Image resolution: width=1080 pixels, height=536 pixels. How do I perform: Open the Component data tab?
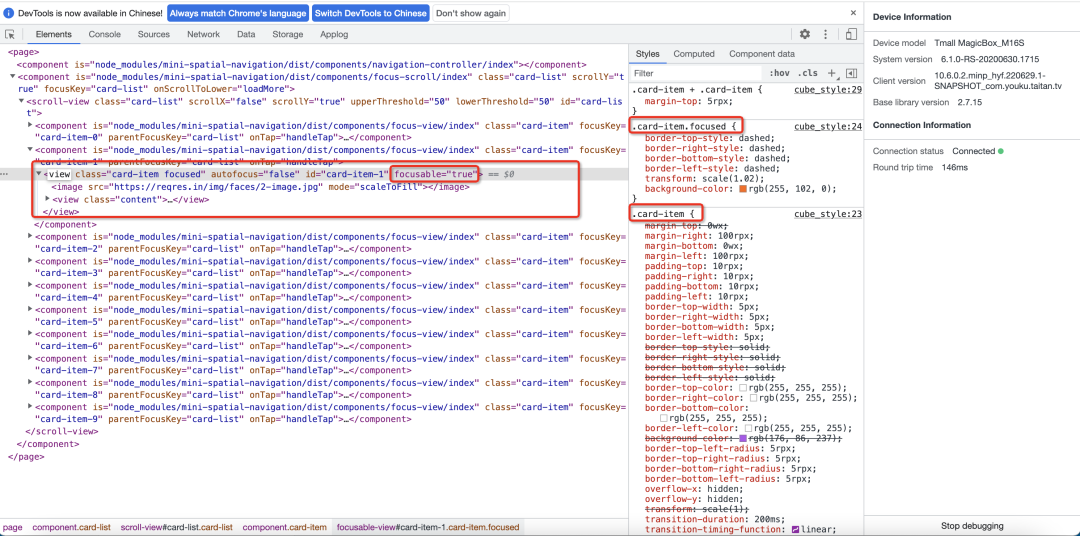762,54
